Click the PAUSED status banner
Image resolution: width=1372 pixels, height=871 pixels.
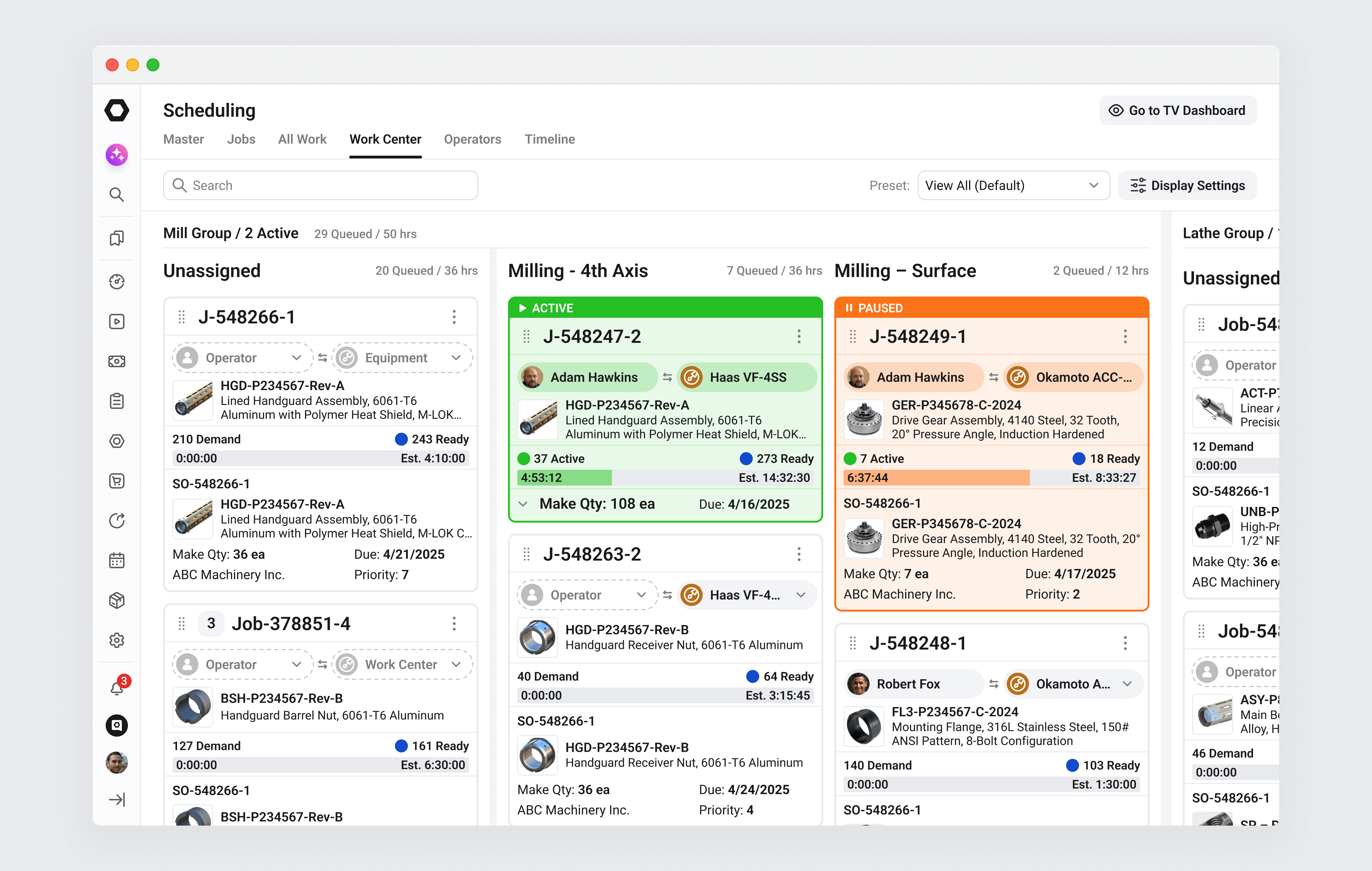coord(991,308)
